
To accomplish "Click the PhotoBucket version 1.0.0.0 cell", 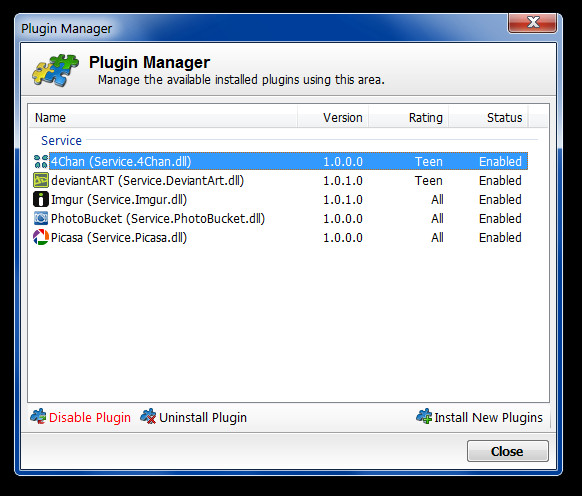I will point(343,218).
